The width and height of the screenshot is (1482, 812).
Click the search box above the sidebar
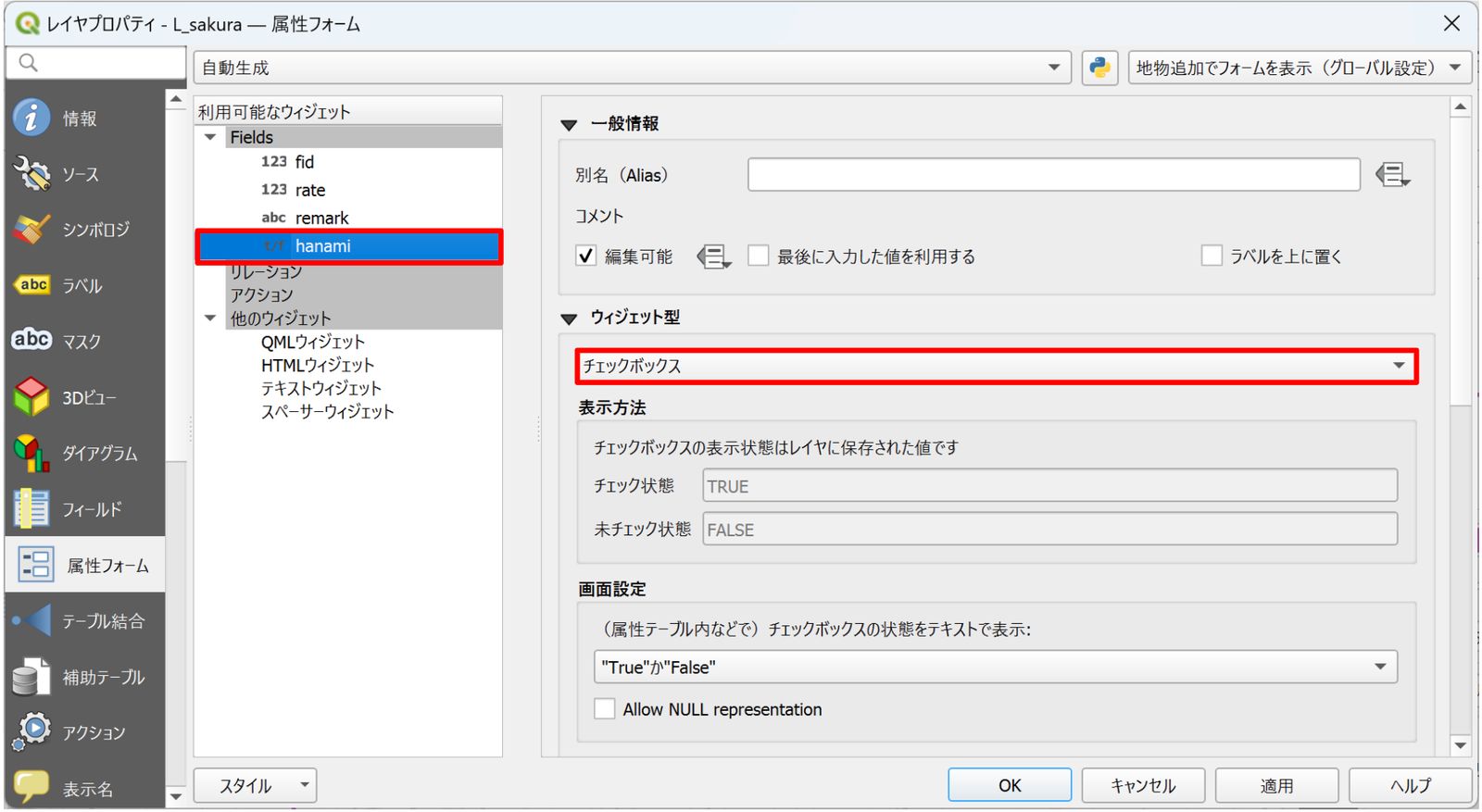click(x=96, y=63)
